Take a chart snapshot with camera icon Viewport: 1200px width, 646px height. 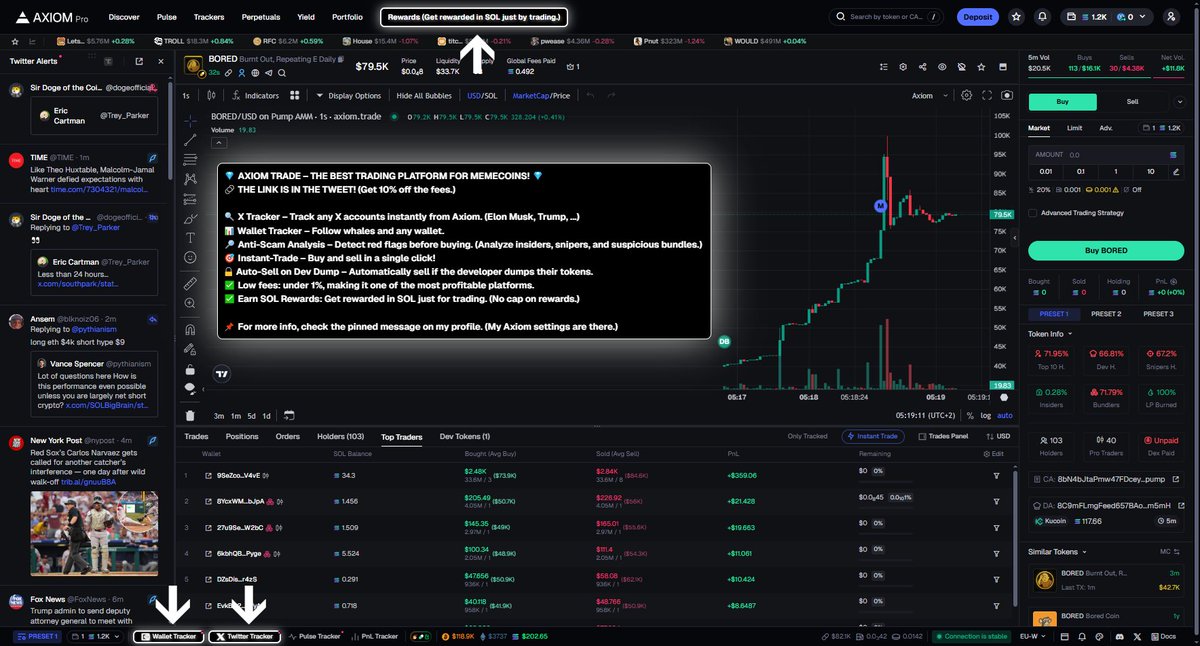[1006, 95]
